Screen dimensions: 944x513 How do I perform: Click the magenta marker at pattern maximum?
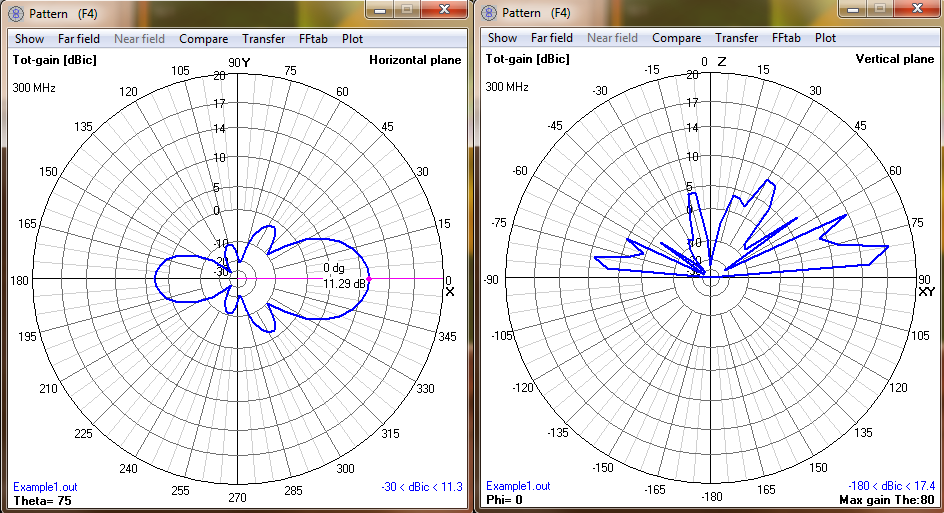pyautogui.click(x=369, y=279)
